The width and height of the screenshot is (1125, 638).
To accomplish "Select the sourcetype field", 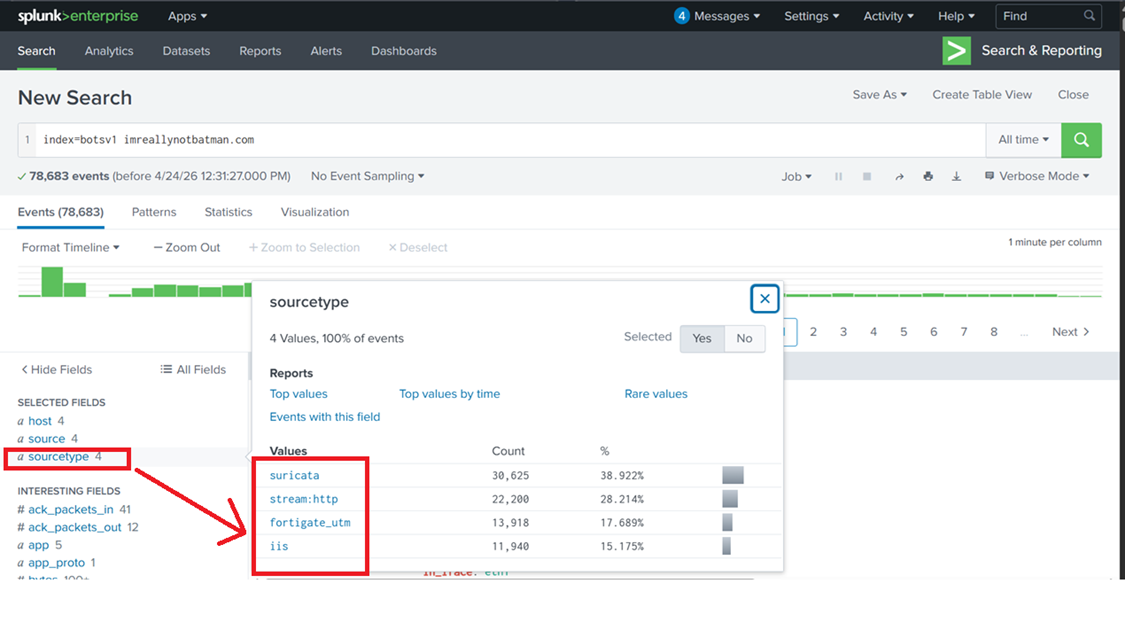I will (x=59, y=456).
